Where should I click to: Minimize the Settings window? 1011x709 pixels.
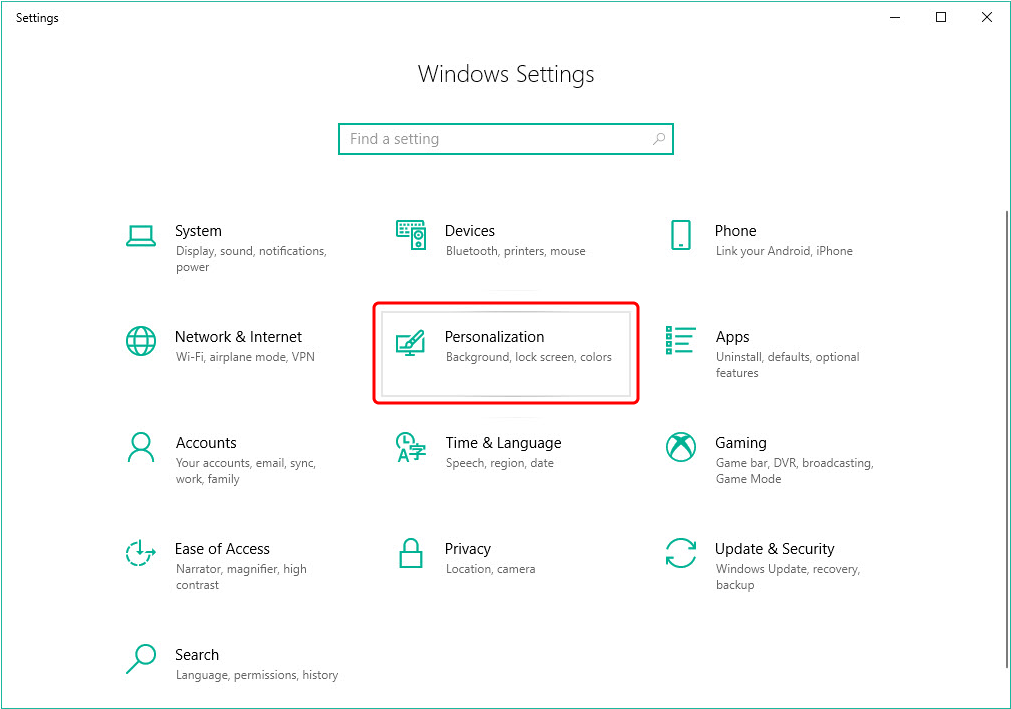(x=895, y=17)
